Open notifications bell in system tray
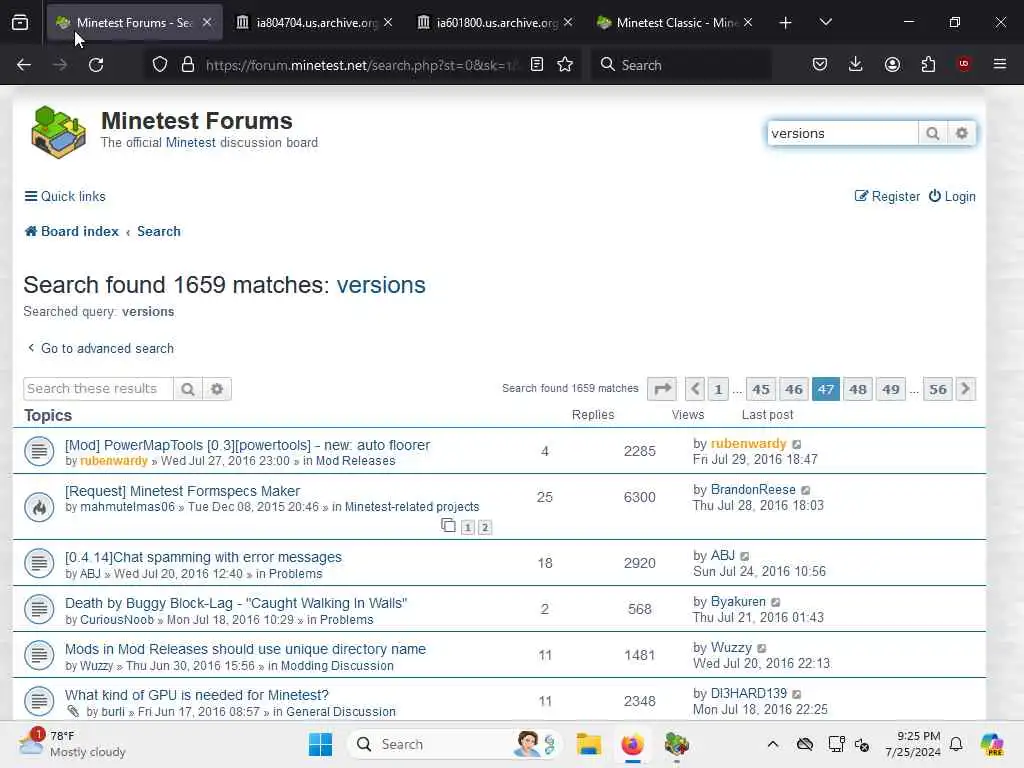This screenshot has width=1024, height=768. pyautogui.click(x=956, y=744)
